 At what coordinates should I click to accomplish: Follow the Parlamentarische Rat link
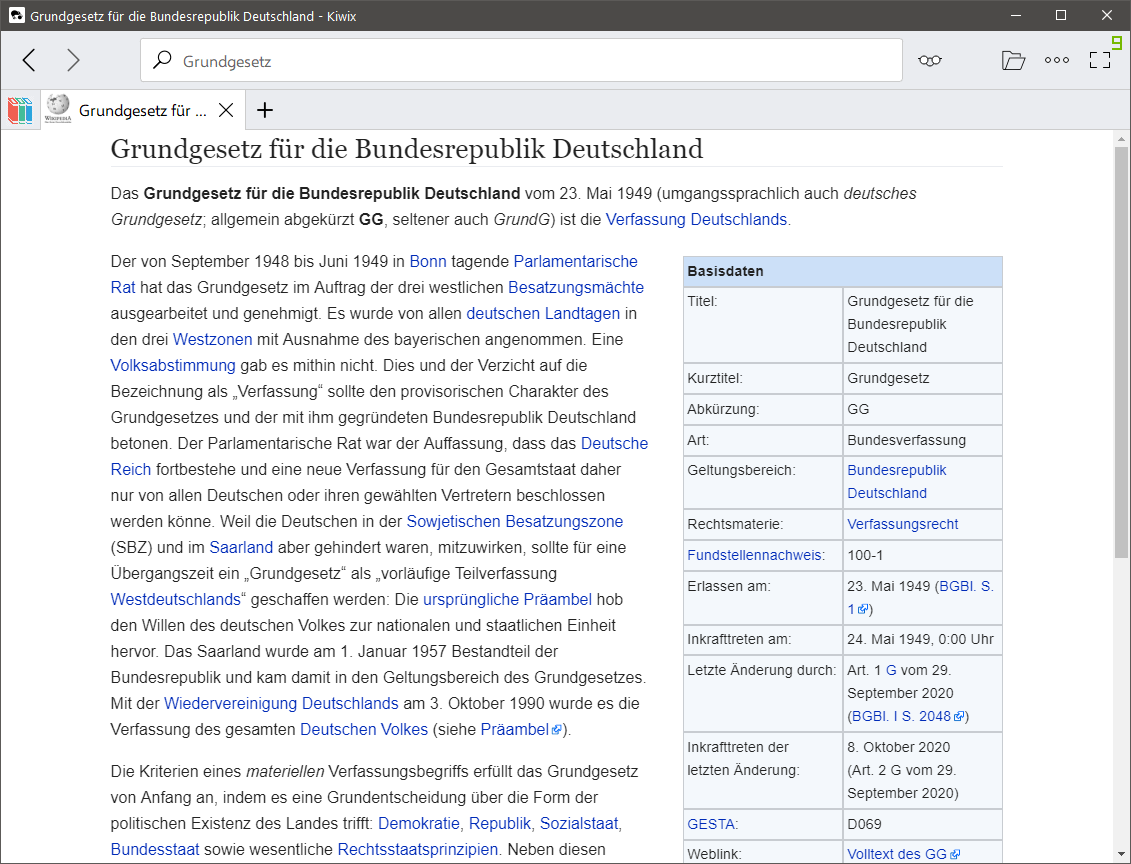(575, 262)
